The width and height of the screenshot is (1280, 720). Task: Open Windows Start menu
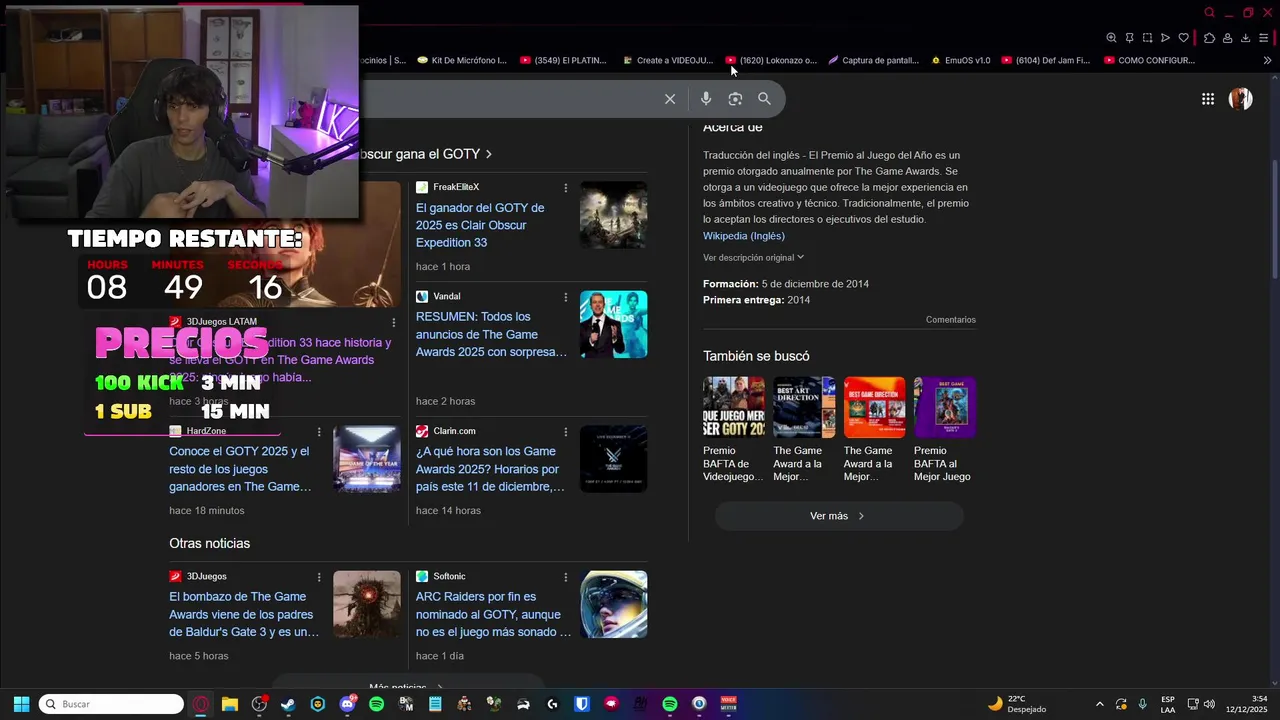point(21,704)
